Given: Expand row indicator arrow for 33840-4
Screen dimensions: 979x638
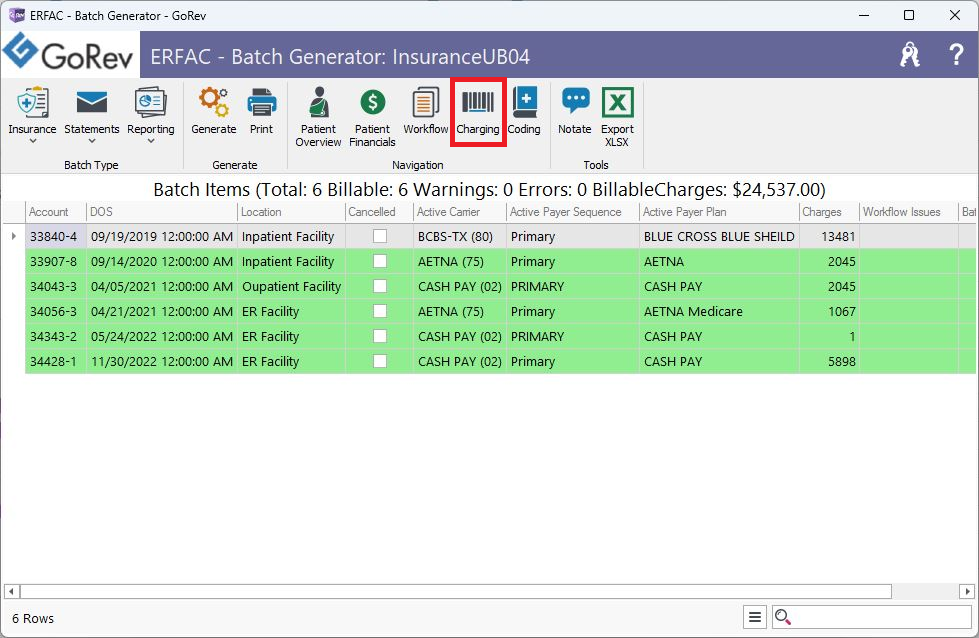Looking at the screenshot, I should pyautogui.click(x=14, y=236).
